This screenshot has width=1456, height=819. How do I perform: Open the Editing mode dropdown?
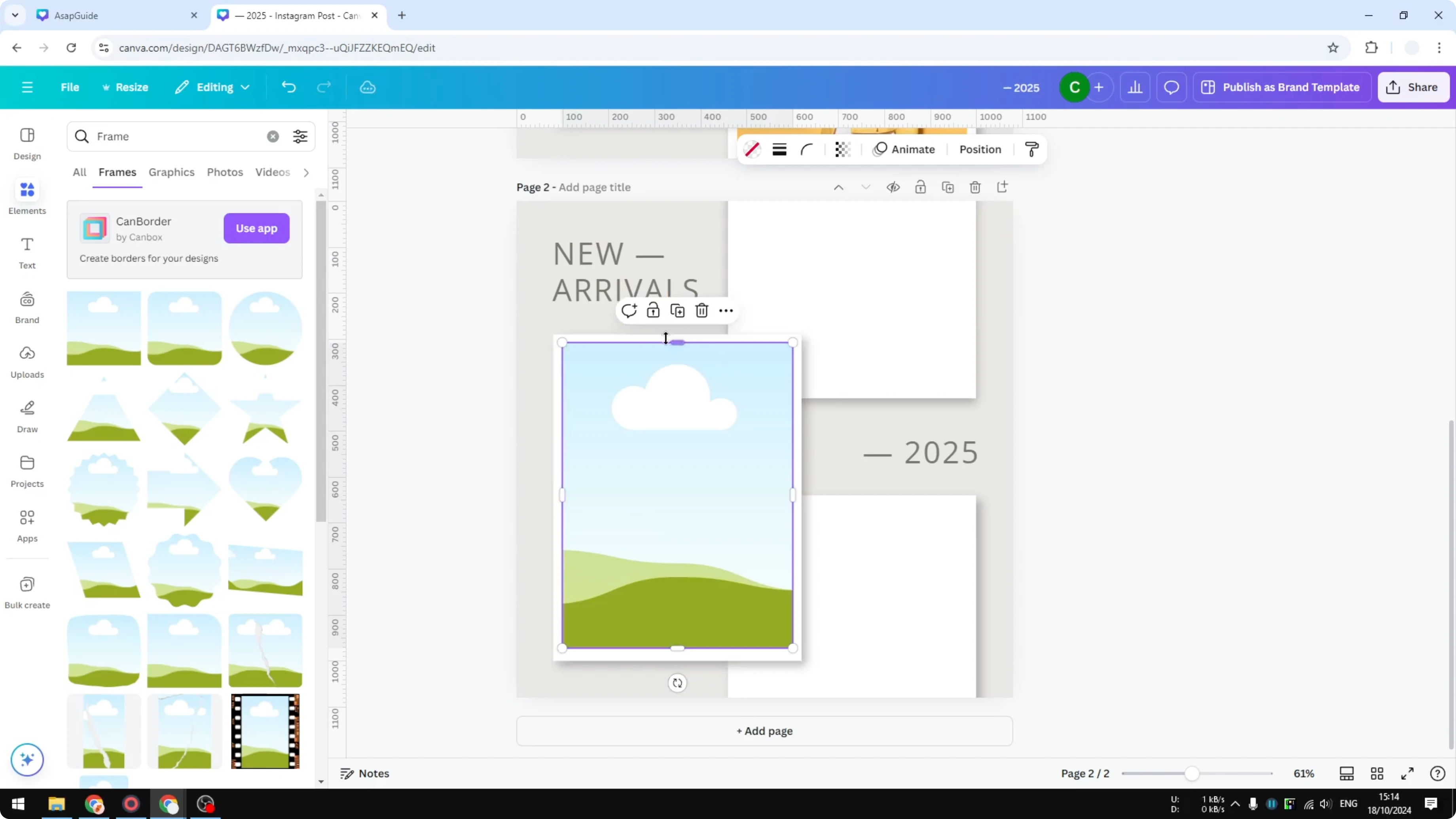[212, 87]
